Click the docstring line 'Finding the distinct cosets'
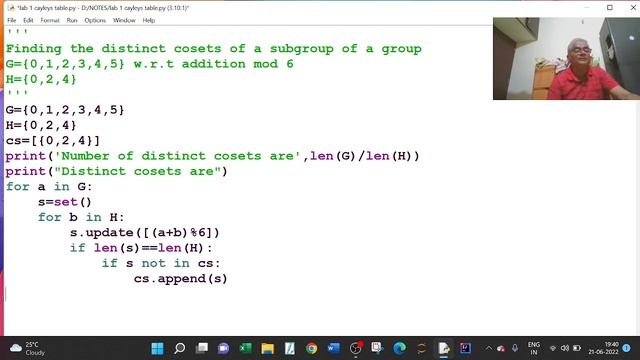The width and height of the screenshot is (640, 360). [x=213, y=49]
